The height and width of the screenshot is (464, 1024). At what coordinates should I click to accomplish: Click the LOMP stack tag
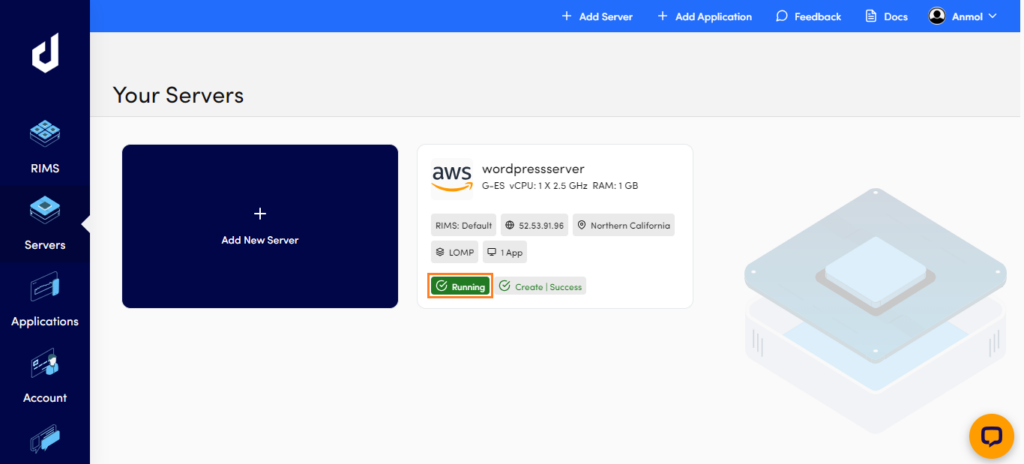pyautogui.click(x=455, y=252)
